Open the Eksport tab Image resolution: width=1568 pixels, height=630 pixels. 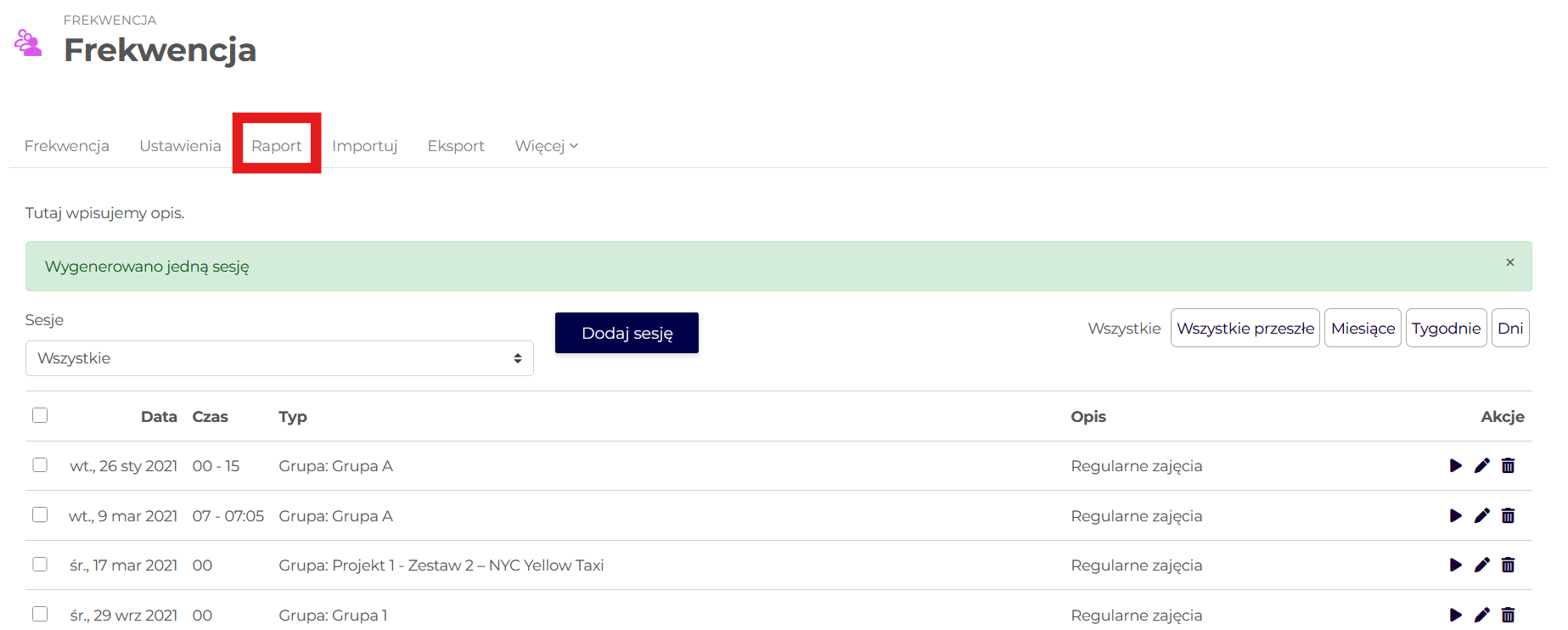[456, 146]
